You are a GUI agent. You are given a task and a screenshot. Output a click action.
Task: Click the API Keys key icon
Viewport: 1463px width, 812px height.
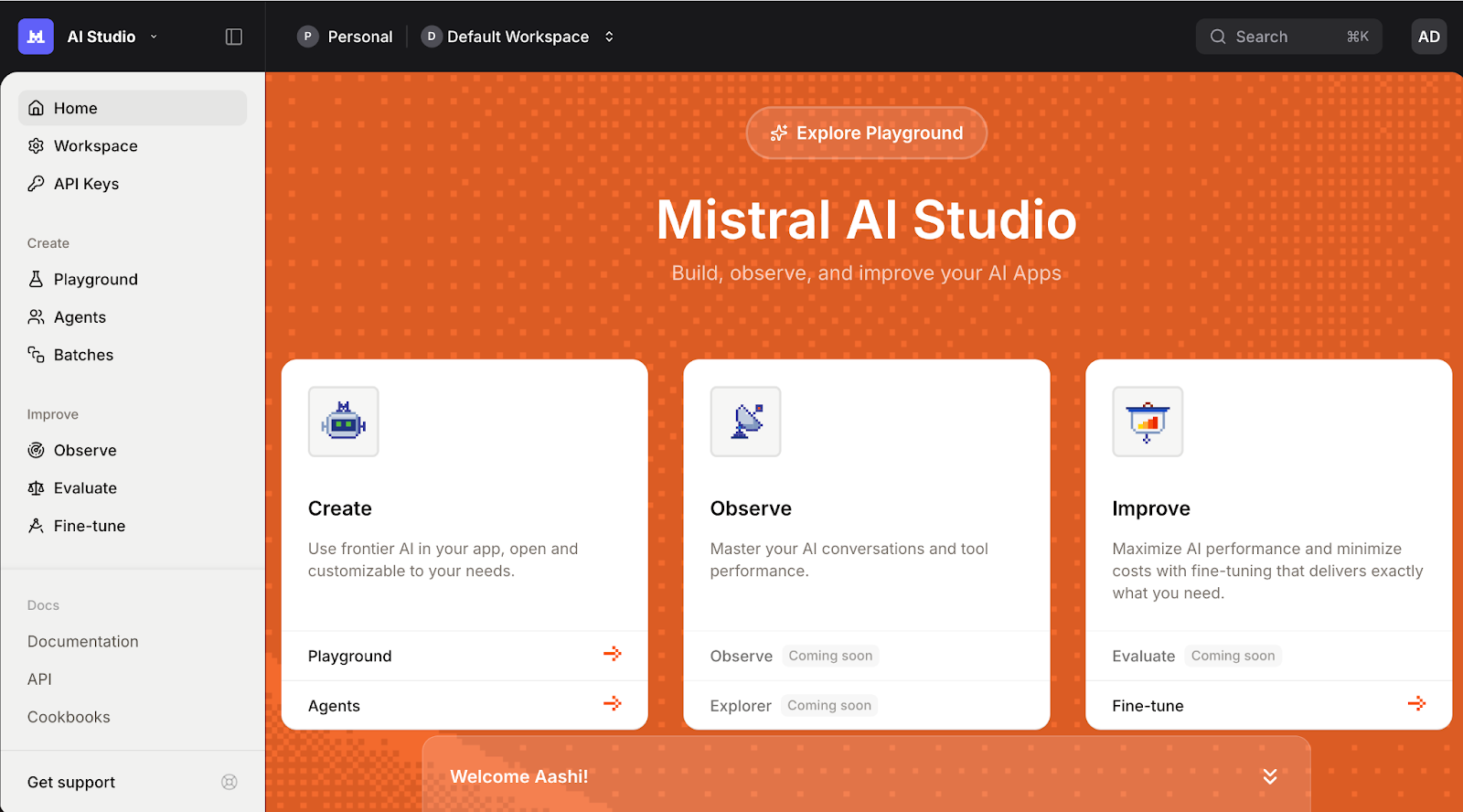click(36, 184)
